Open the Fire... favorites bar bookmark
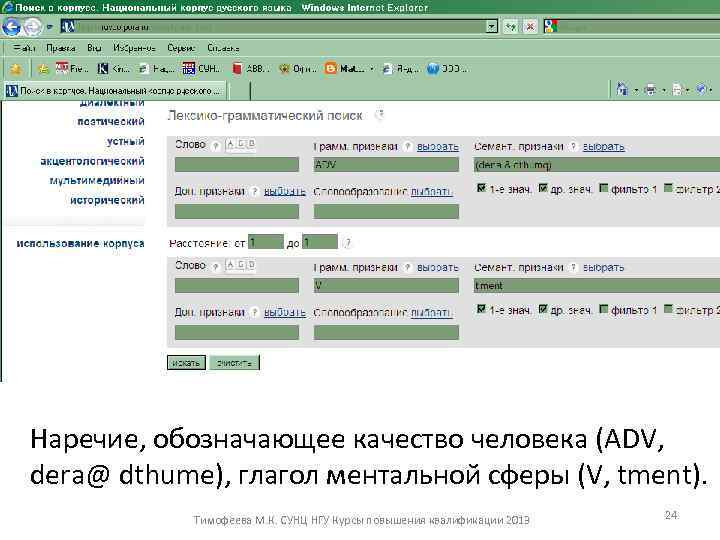This screenshot has width=720, height=540. (72, 69)
